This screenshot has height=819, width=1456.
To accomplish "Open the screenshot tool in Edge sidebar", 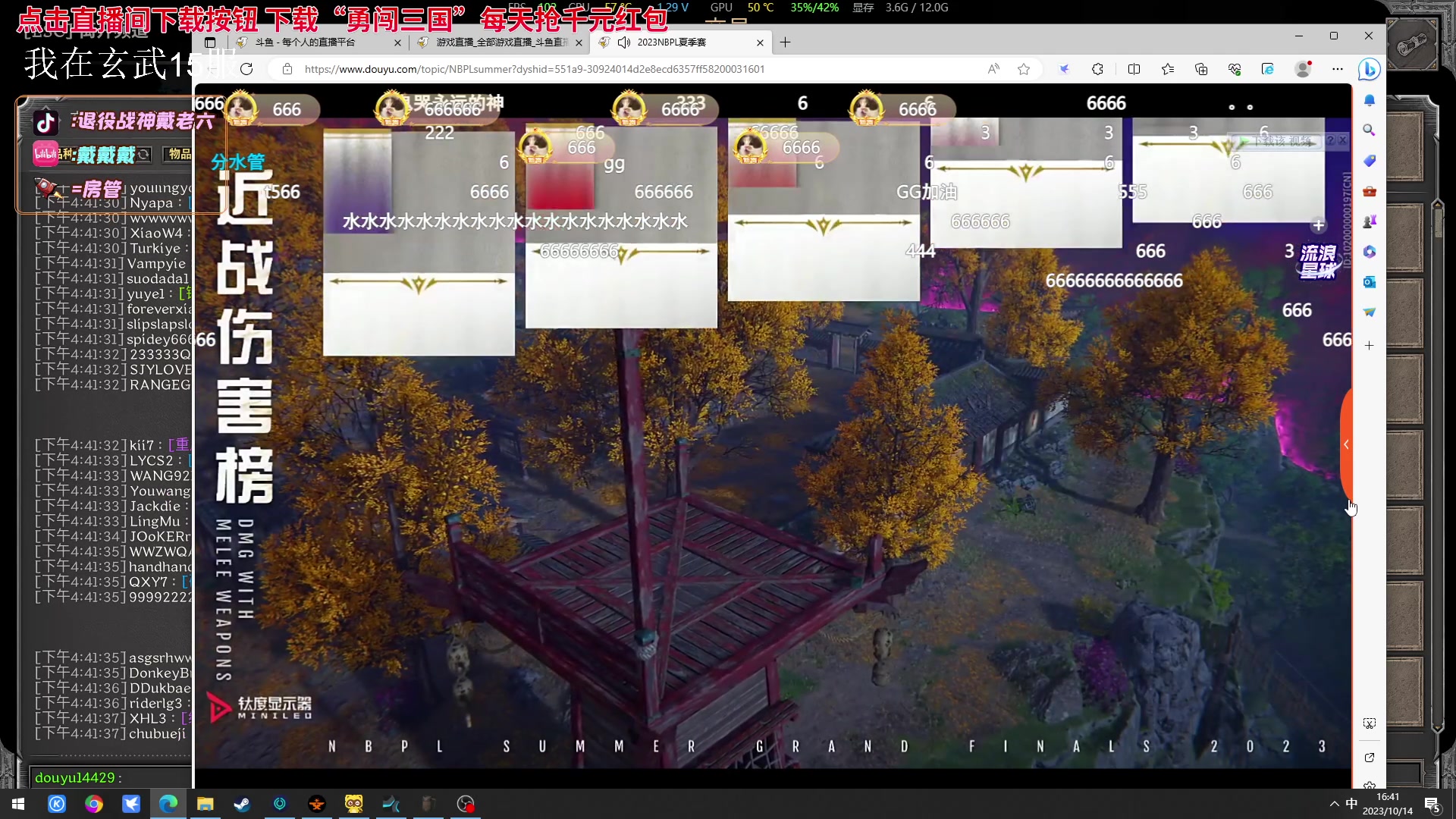I will pyautogui.click(x=1369, y=723).
